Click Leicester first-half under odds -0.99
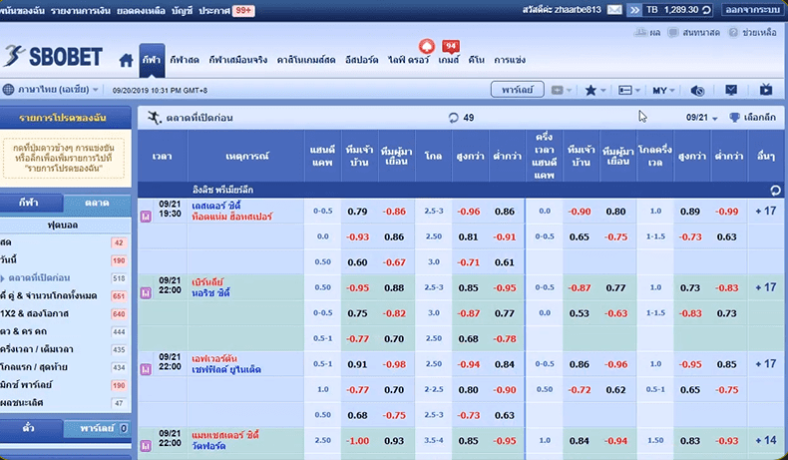The height and width of the screenshot is (460, 788). pyautogui.click(x=727, y=212)
